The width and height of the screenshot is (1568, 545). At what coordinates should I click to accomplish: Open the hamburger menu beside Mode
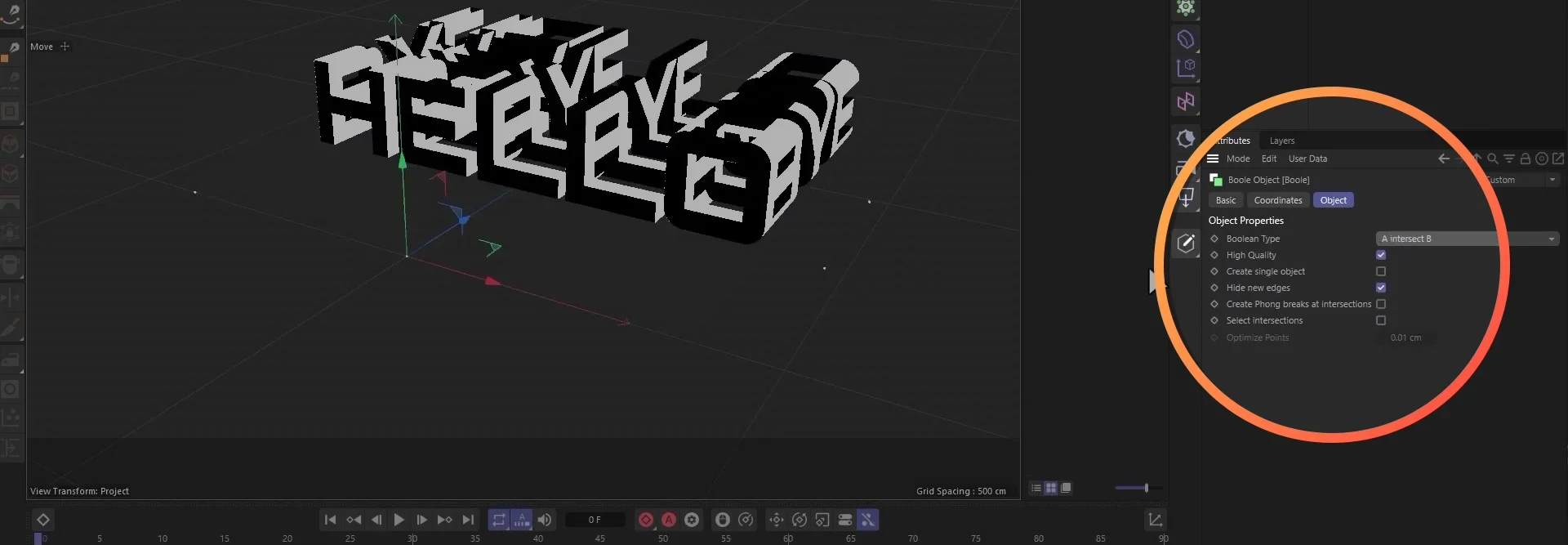(x=1213, y=159)
